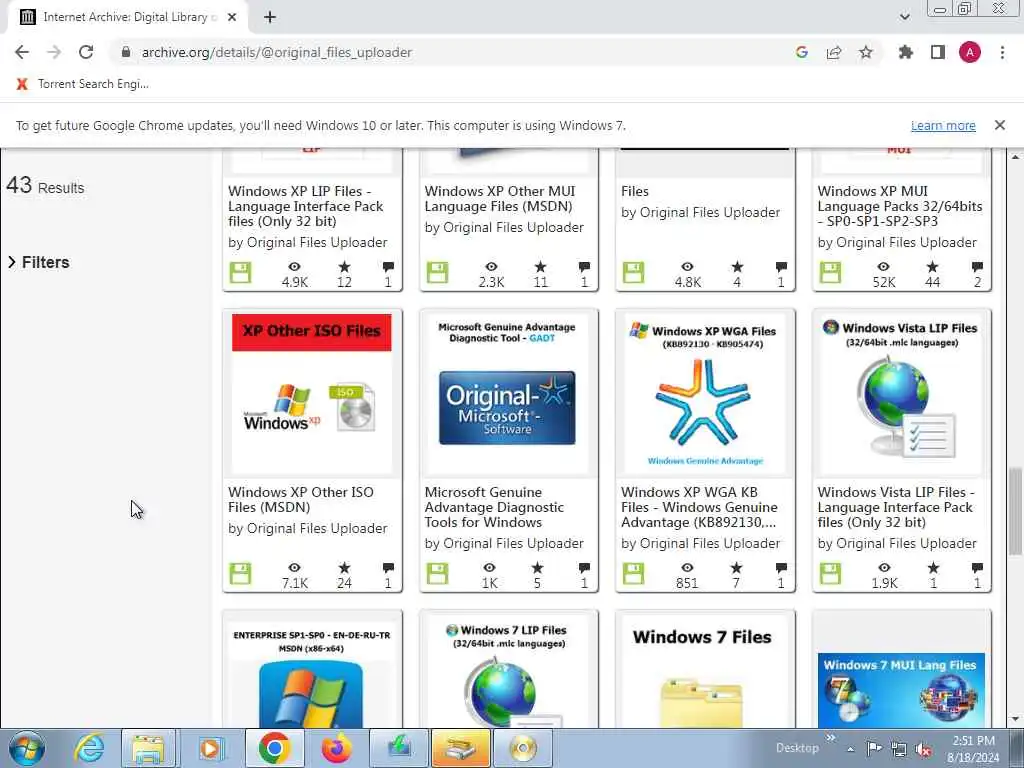Screen dimensions: 1024x768
Task: Click the muted volume tray icon
Action: 924,749
